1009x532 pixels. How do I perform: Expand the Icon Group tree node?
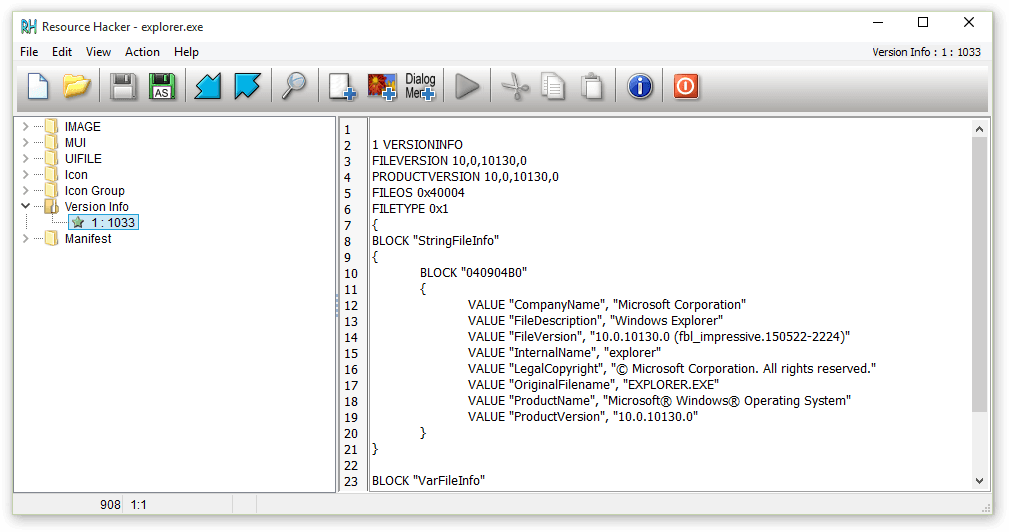(x=26, y=190)
